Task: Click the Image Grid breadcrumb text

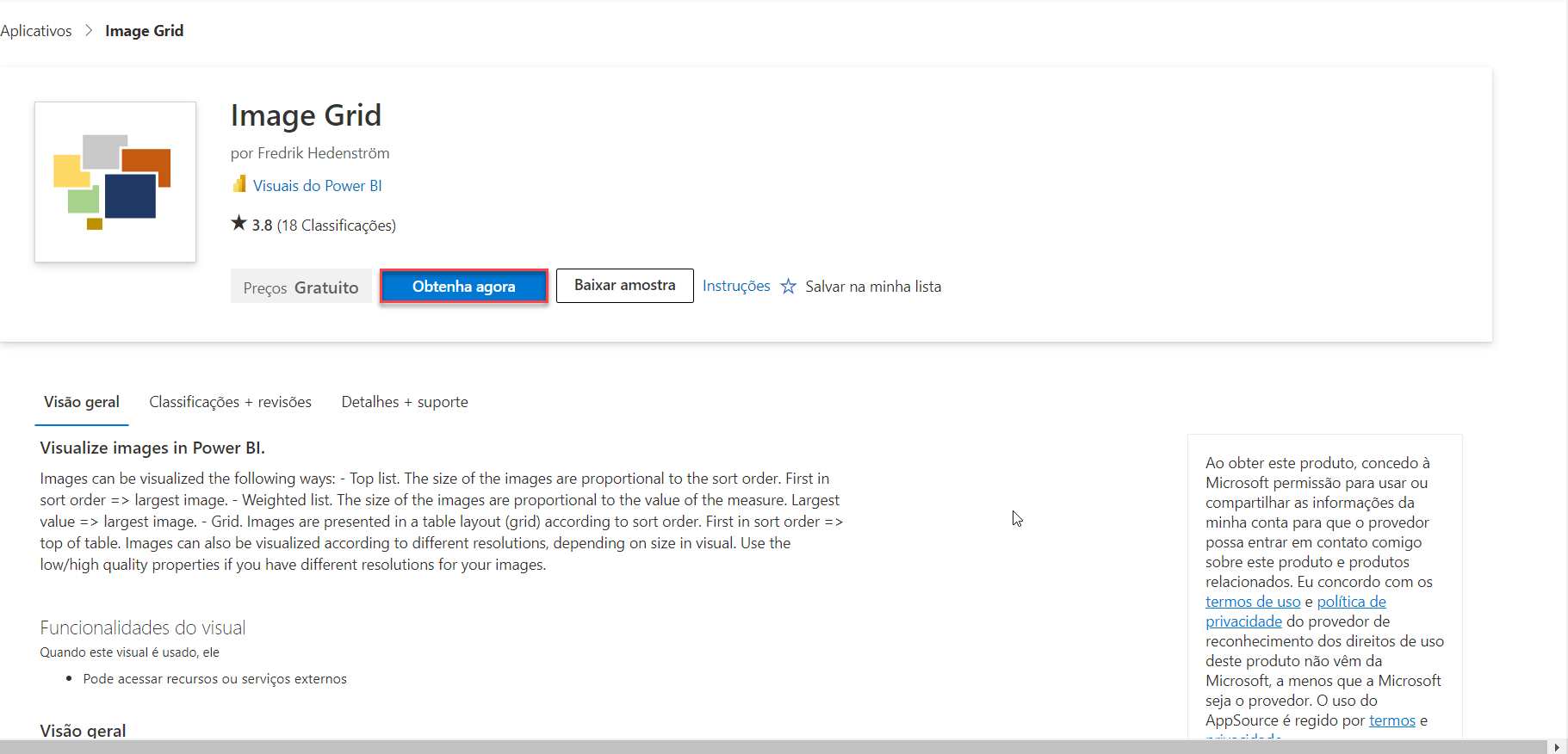Action: tap(145, 30)
